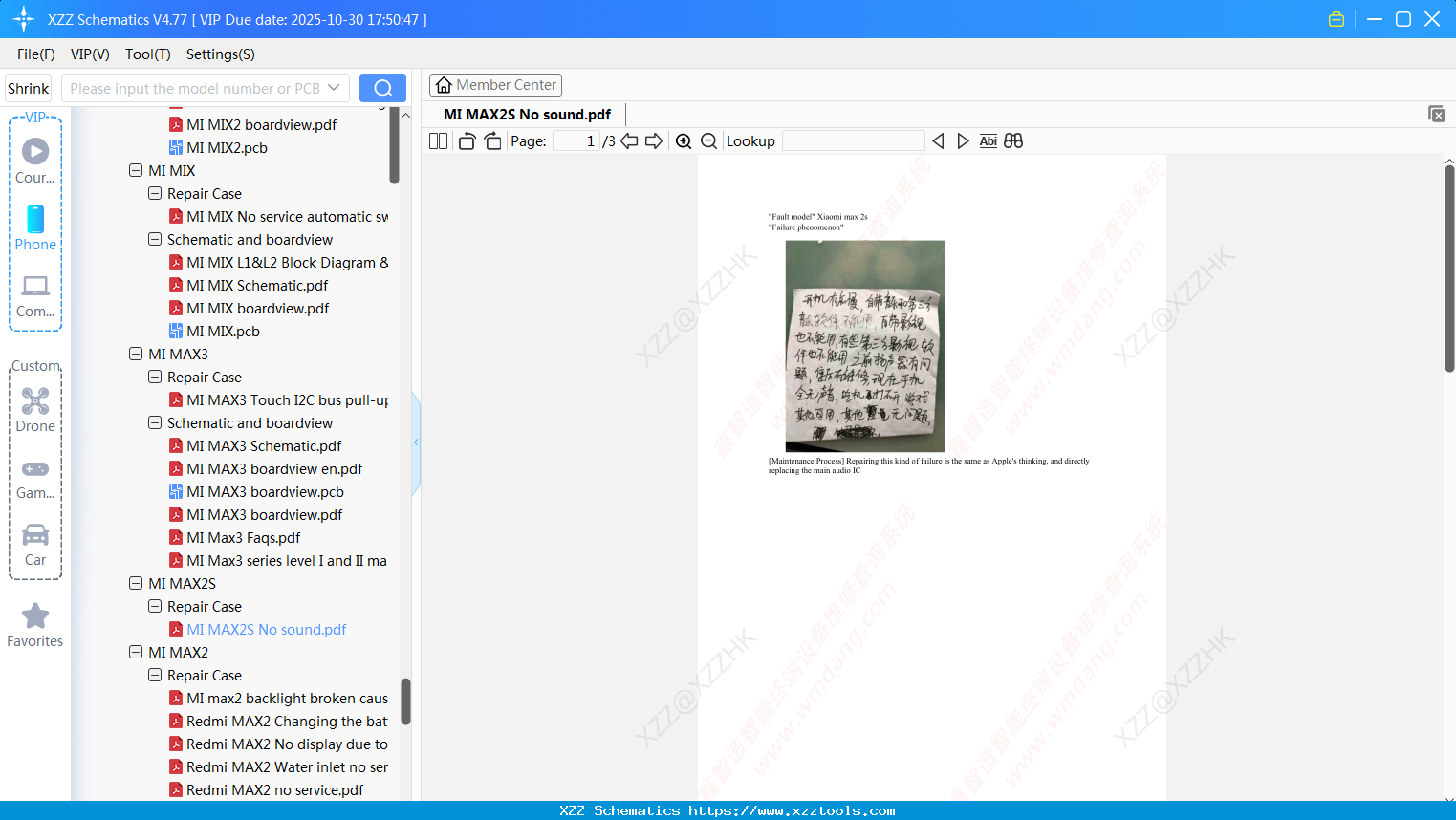Screen dimensions: 1456x820
Task: Click the Shrink button
Action: (x=29, y=88)
